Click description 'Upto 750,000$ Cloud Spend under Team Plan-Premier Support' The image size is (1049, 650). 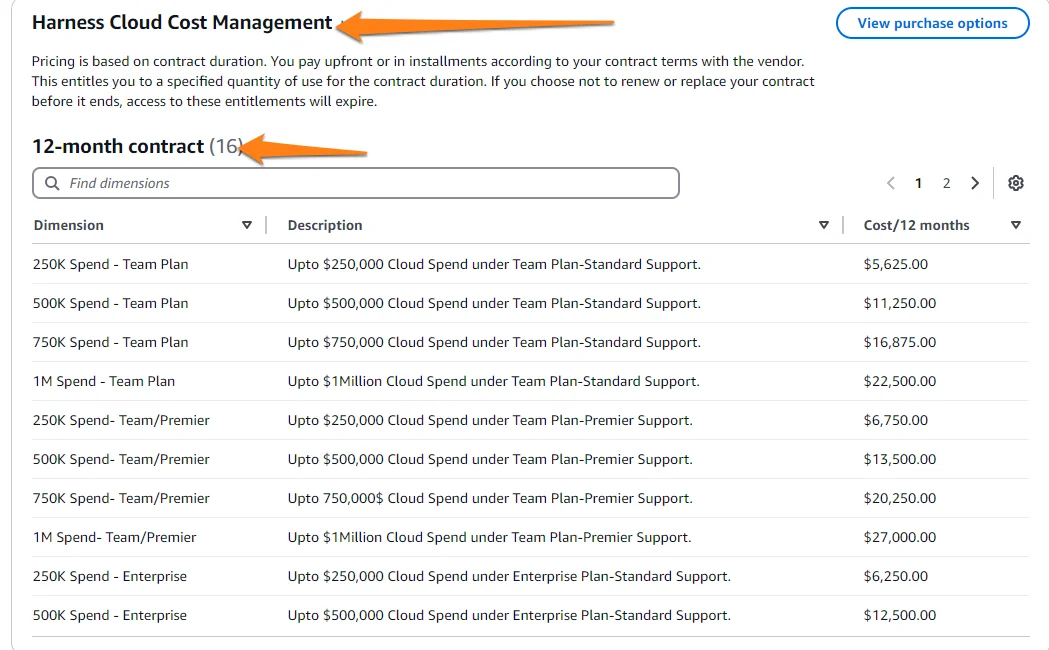click(490, 498)
